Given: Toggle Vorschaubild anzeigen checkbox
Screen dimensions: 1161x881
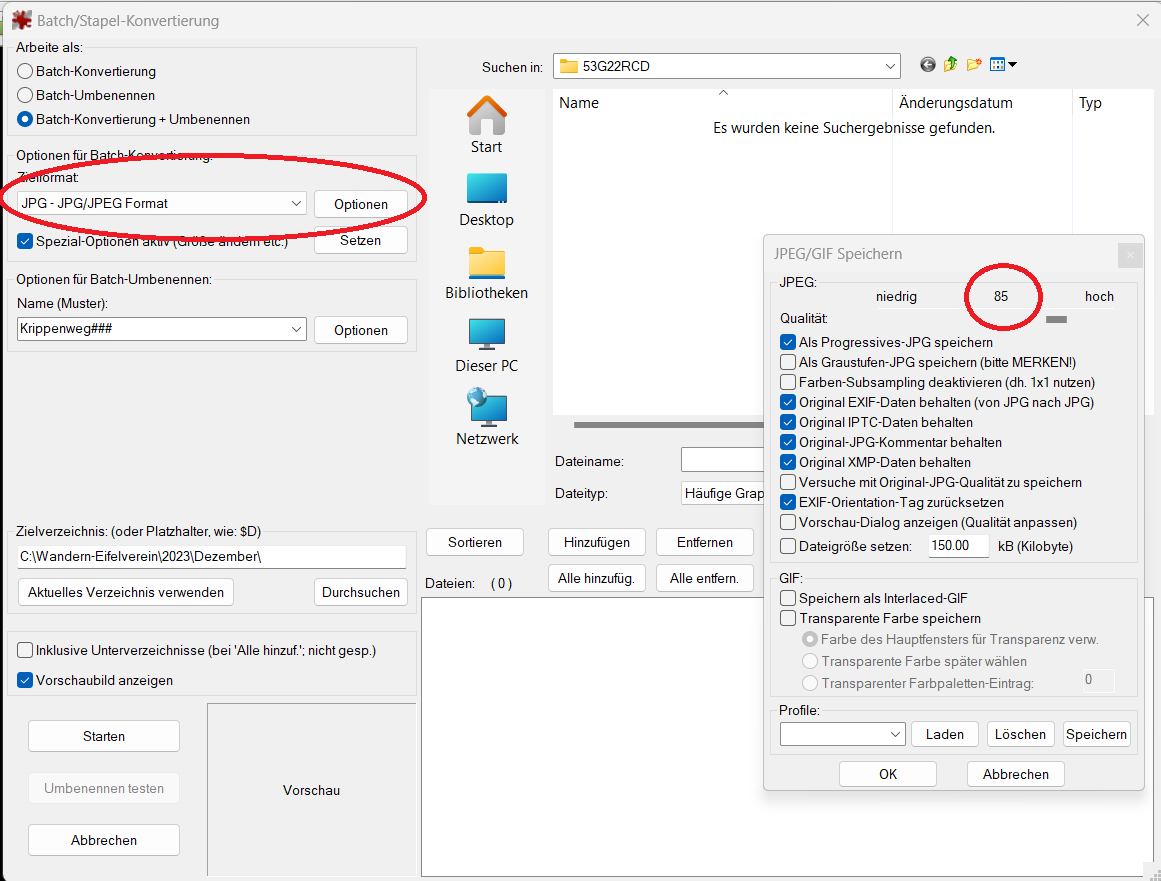Looking at the screenshot, I should pos(25,680).
